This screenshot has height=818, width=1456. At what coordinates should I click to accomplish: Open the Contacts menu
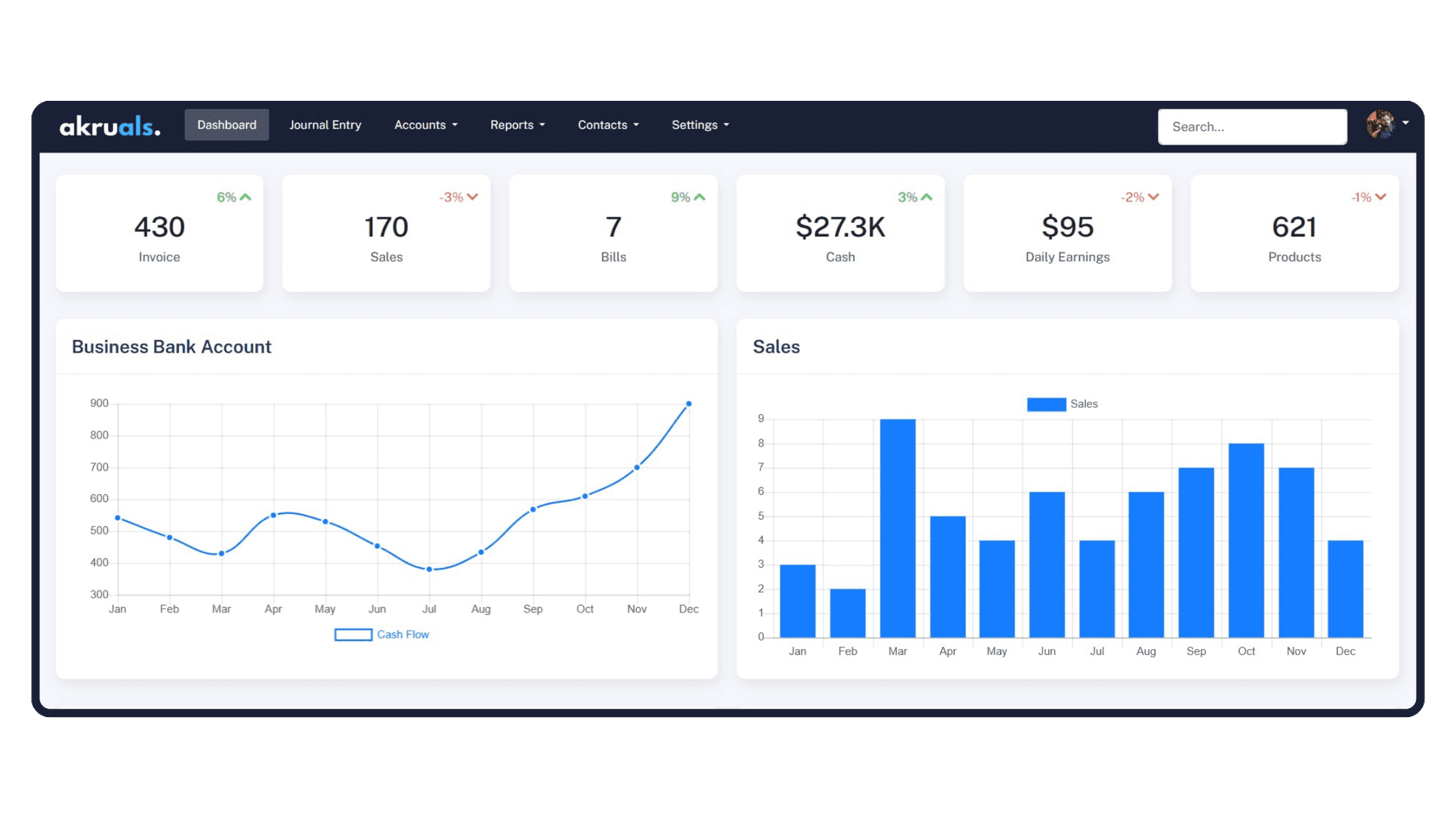(607, 125)
